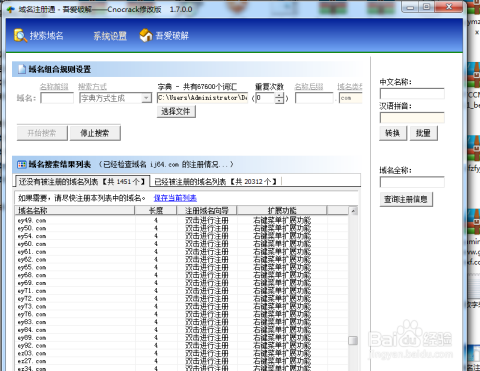480x371 pixels.
Task: Maximize the 域名注册通 window
Action: click(x=426, y=7)
